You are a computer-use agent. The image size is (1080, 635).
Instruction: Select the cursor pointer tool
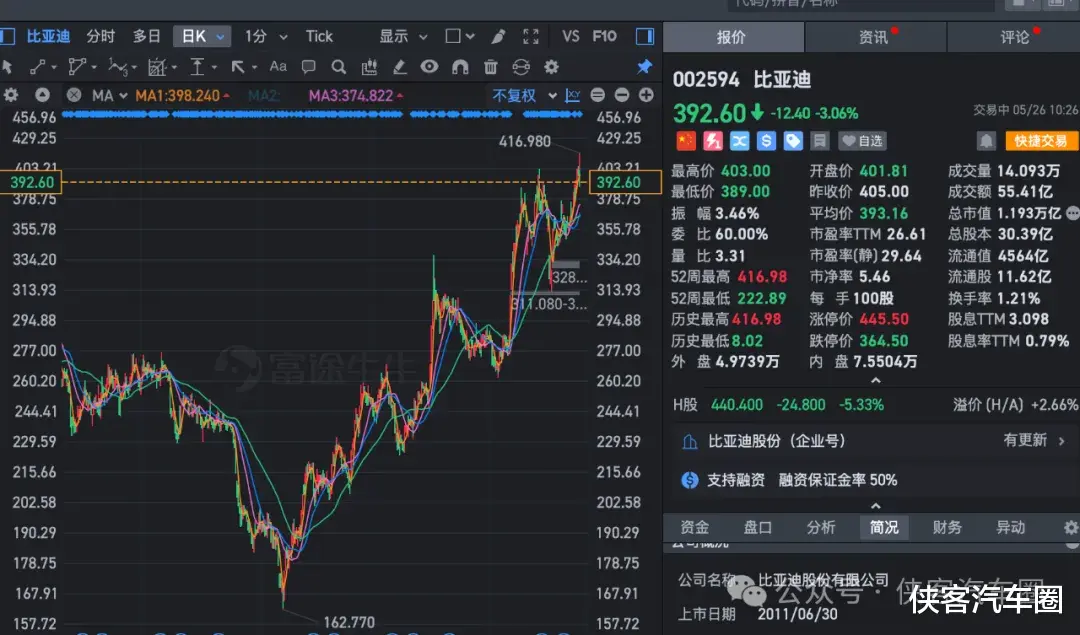tap(8, 67)
